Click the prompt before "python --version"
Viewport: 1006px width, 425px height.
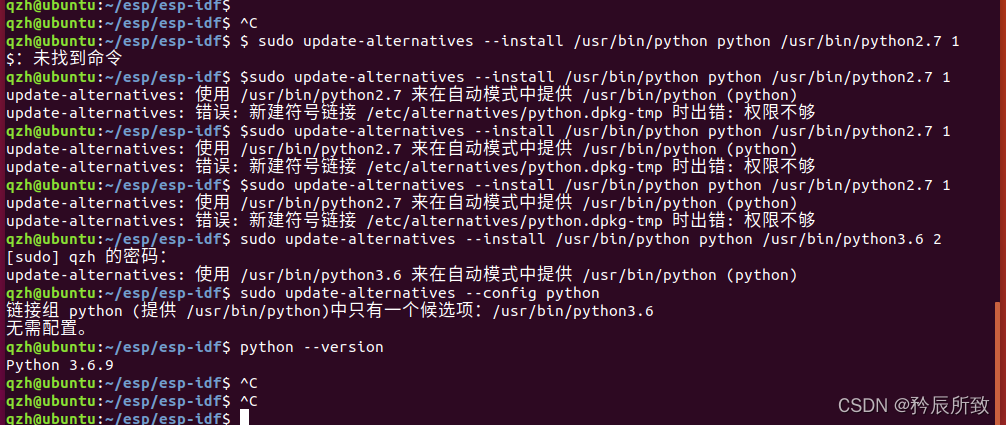click(x=118, y=346)
